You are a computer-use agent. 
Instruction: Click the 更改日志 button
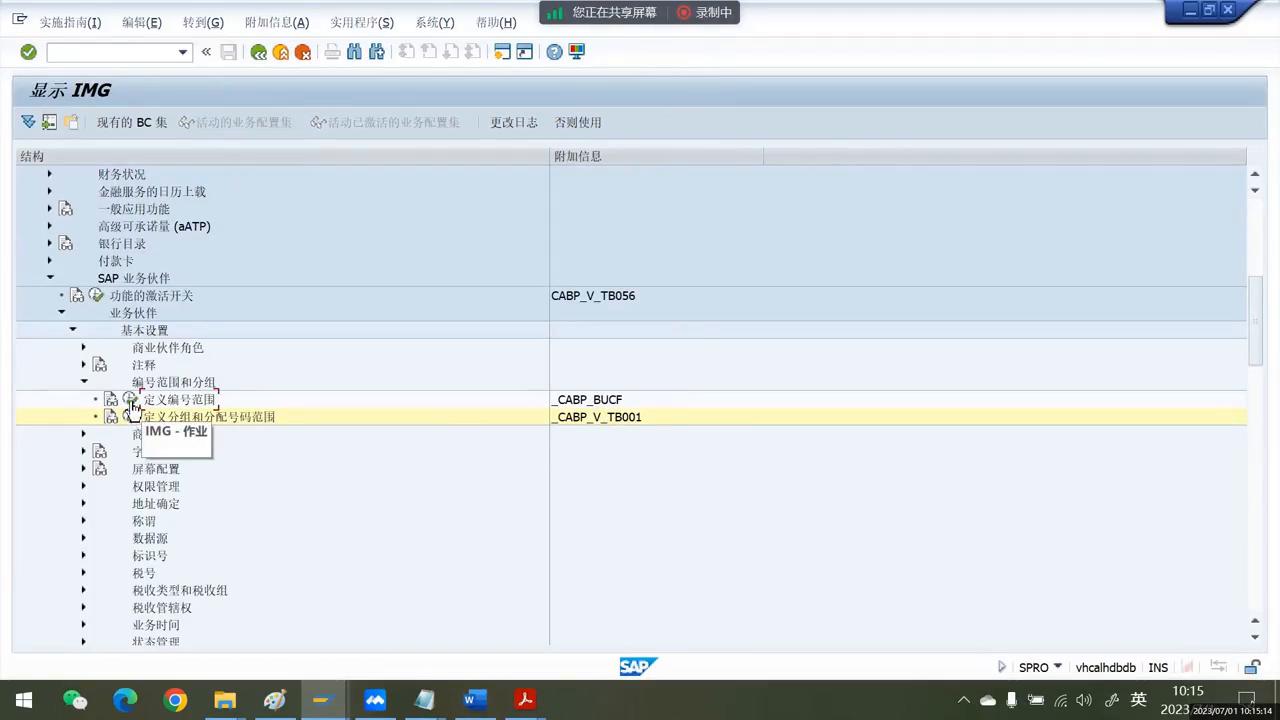click(514, 122)
